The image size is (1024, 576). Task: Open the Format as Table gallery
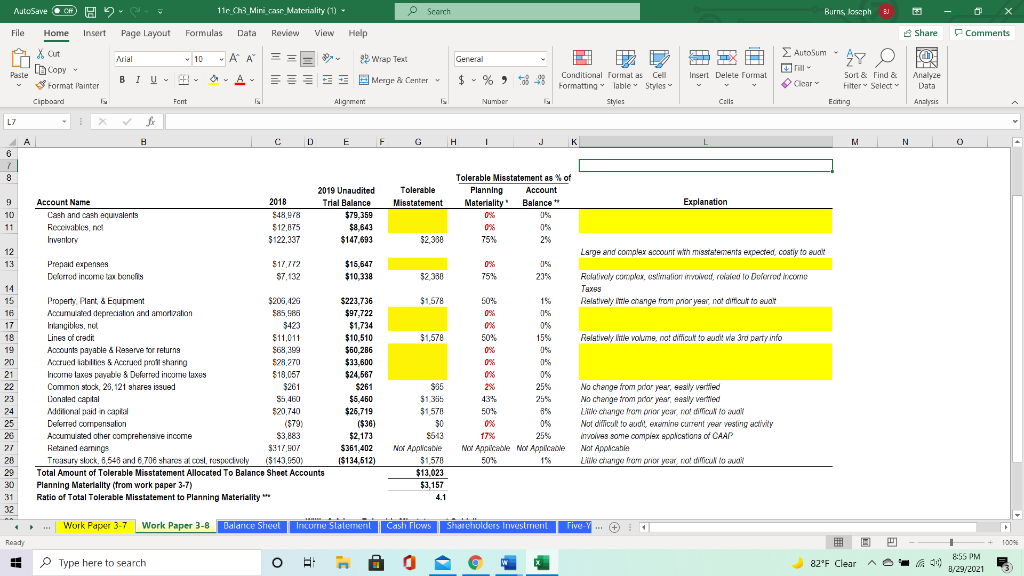(625, 69)
